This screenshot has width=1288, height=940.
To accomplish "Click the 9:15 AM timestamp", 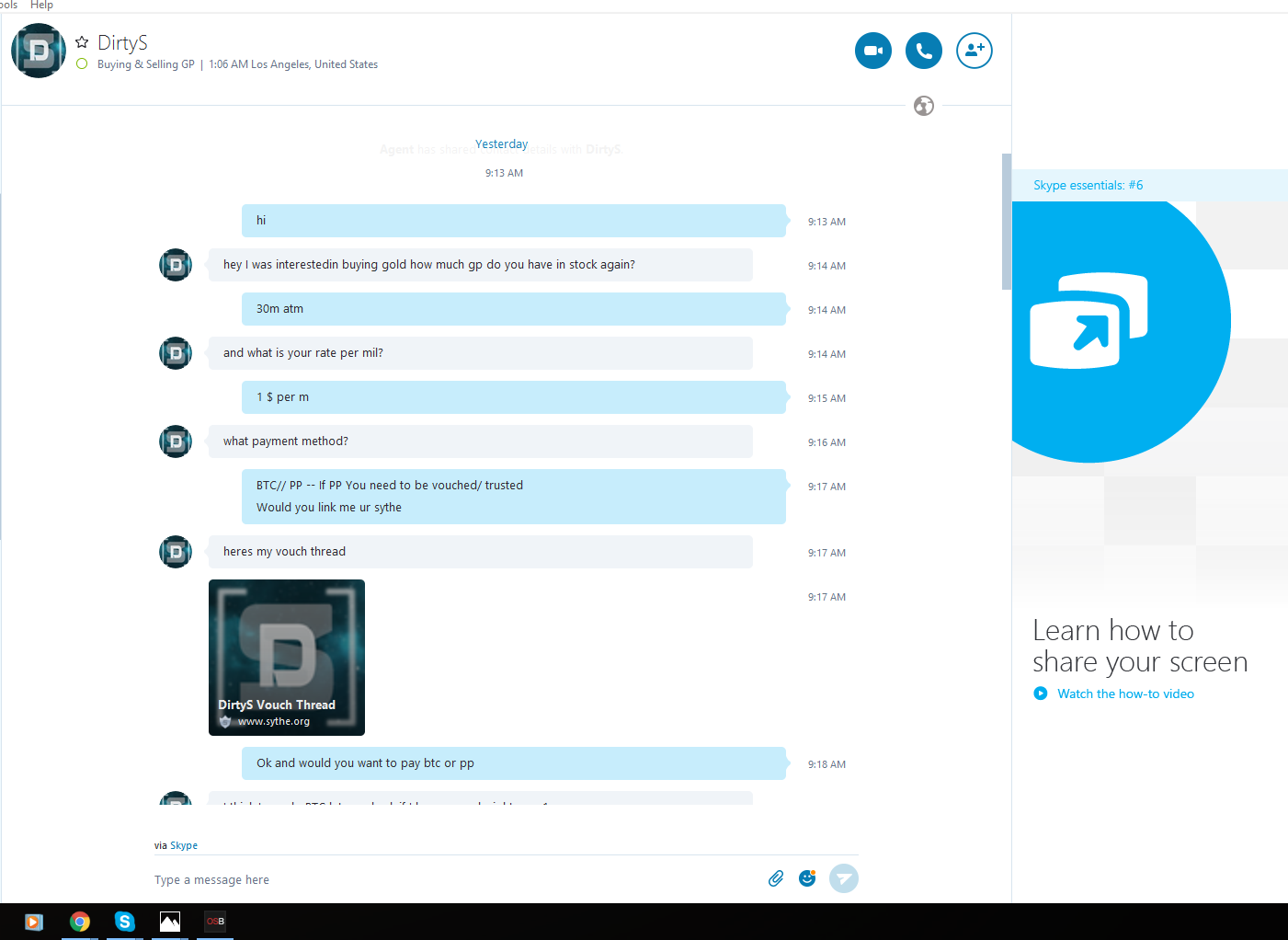I will coord(826,398).
